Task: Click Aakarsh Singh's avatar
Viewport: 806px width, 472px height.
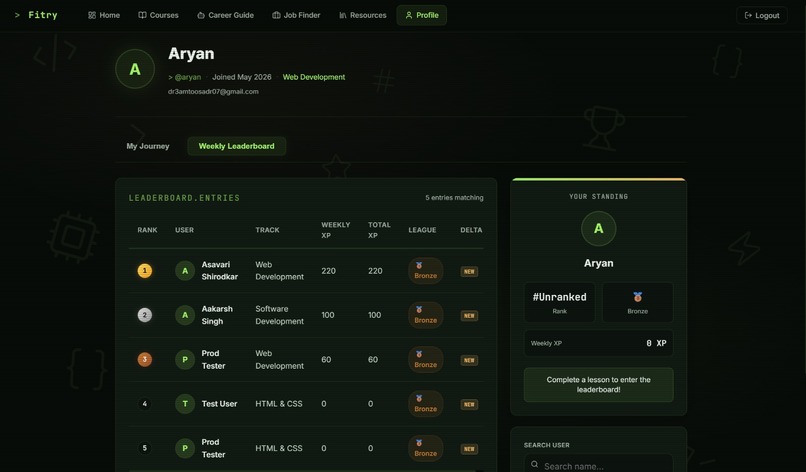Action: tap(185, 315)
